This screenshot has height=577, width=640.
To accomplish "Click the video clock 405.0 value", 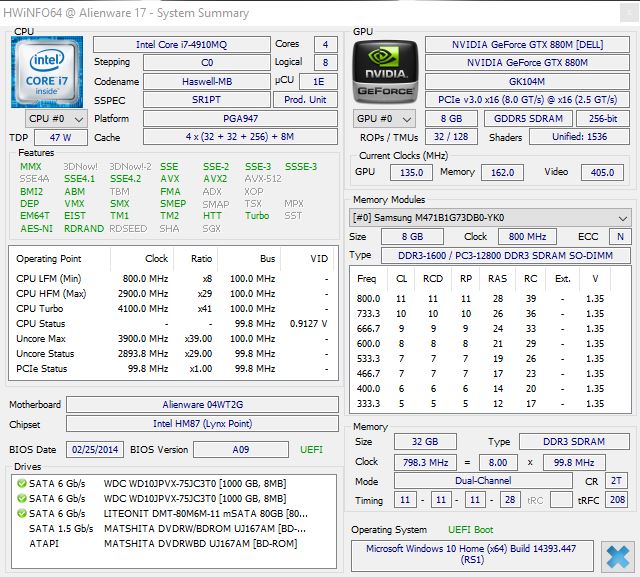I will point(602,172).
